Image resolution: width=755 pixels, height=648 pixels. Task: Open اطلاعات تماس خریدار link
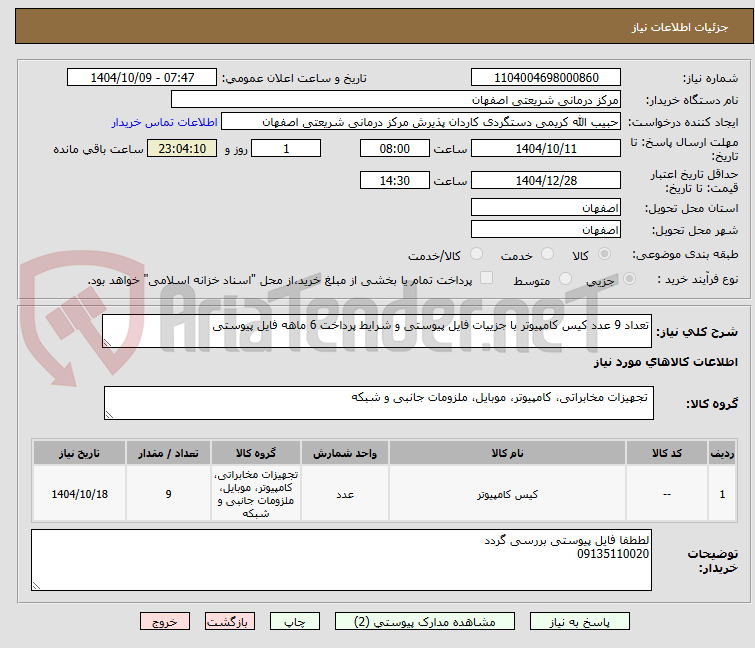(165, 122)
